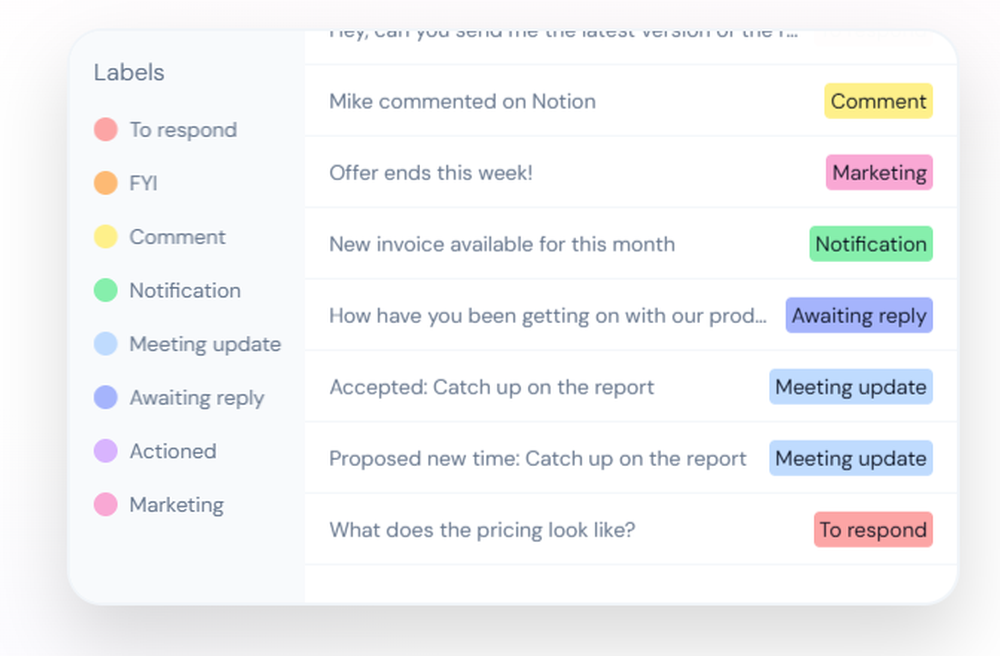Click the pink Marketing label dot
Screen dimensions: 1000x656
(x=106, y=504)
